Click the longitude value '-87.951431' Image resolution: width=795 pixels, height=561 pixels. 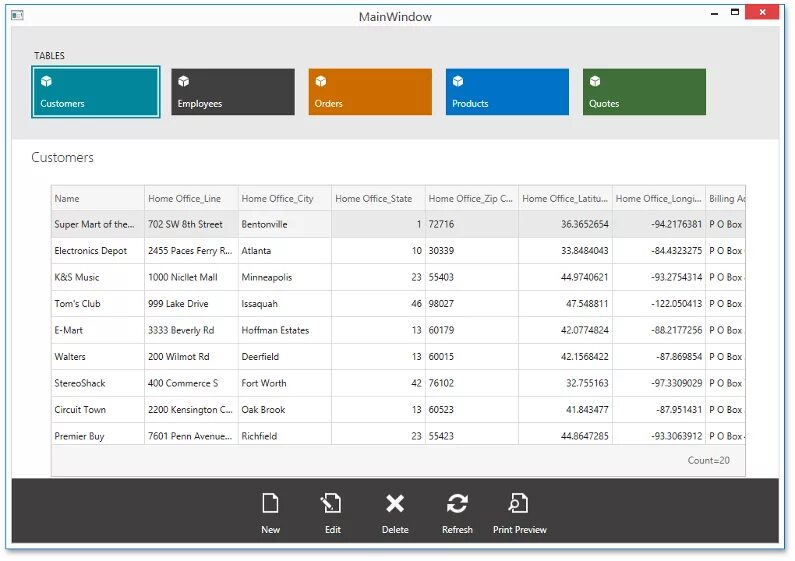679,409
